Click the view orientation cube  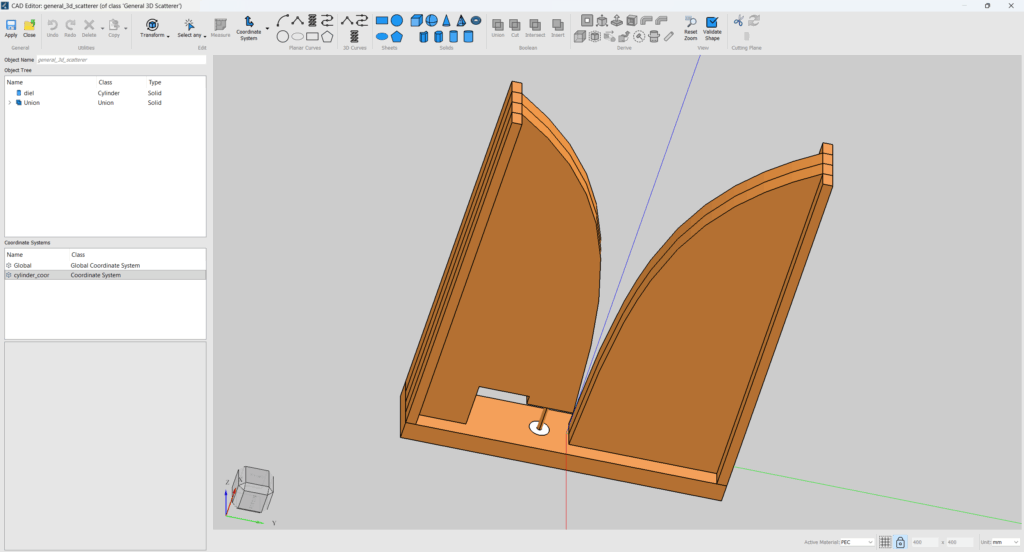click(253, 489)
